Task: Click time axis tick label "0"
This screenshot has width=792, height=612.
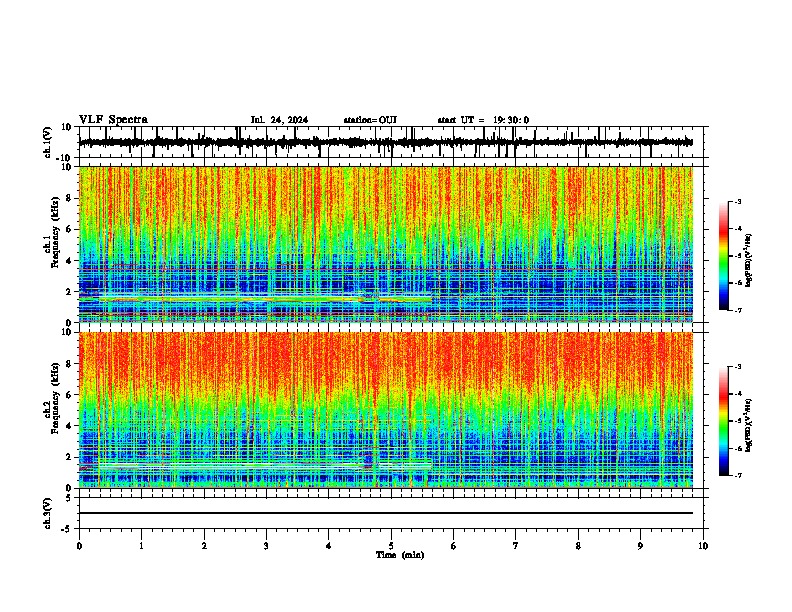Action: point(79,546)
